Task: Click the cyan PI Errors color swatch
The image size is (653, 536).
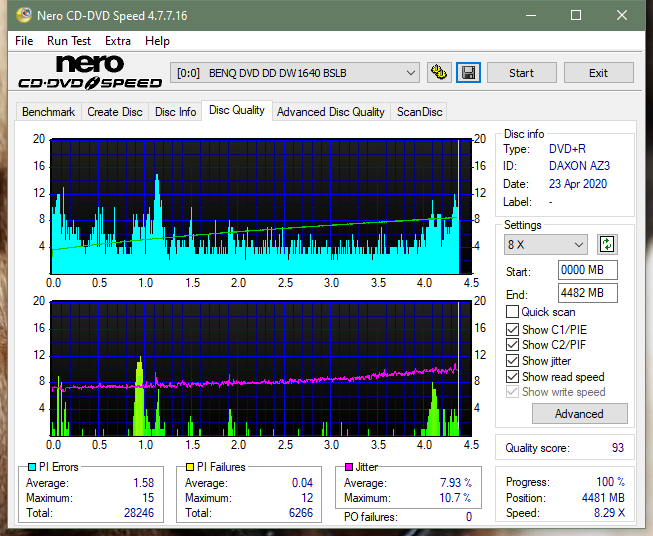Action: coord(32,467)
